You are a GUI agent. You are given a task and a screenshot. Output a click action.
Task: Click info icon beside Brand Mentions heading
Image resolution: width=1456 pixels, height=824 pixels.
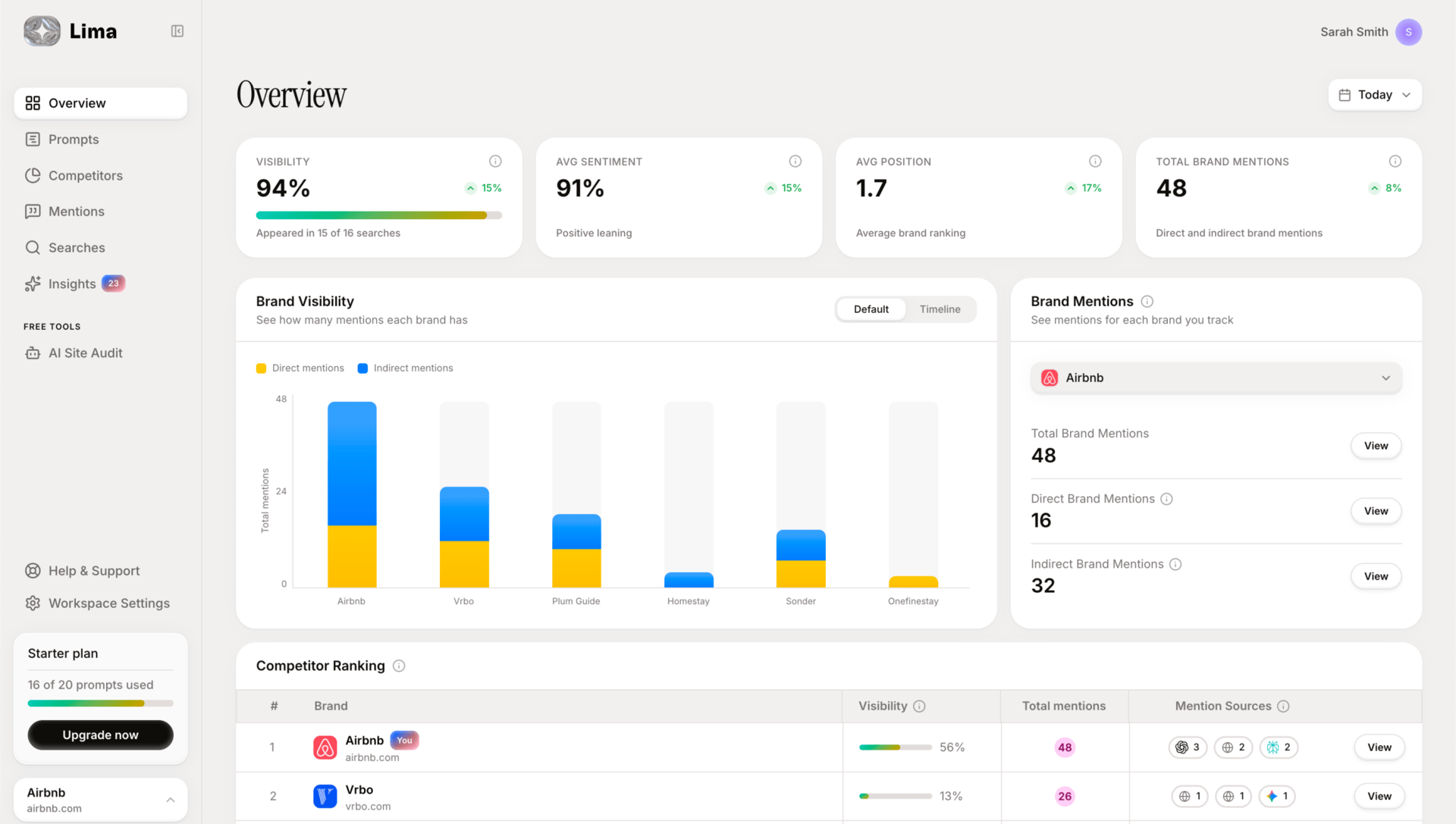point(1147,302)
